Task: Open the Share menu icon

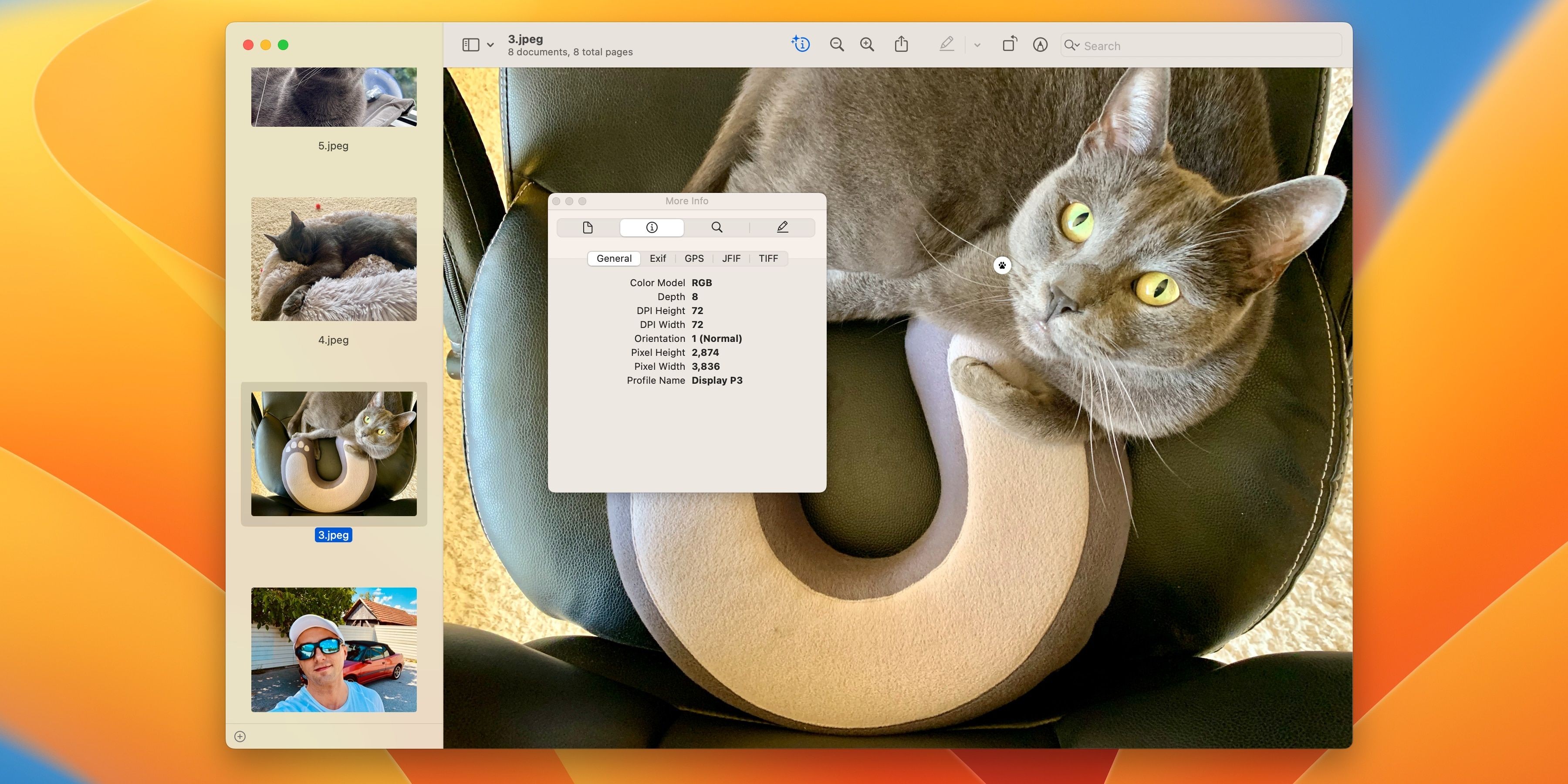Action: 902,44
